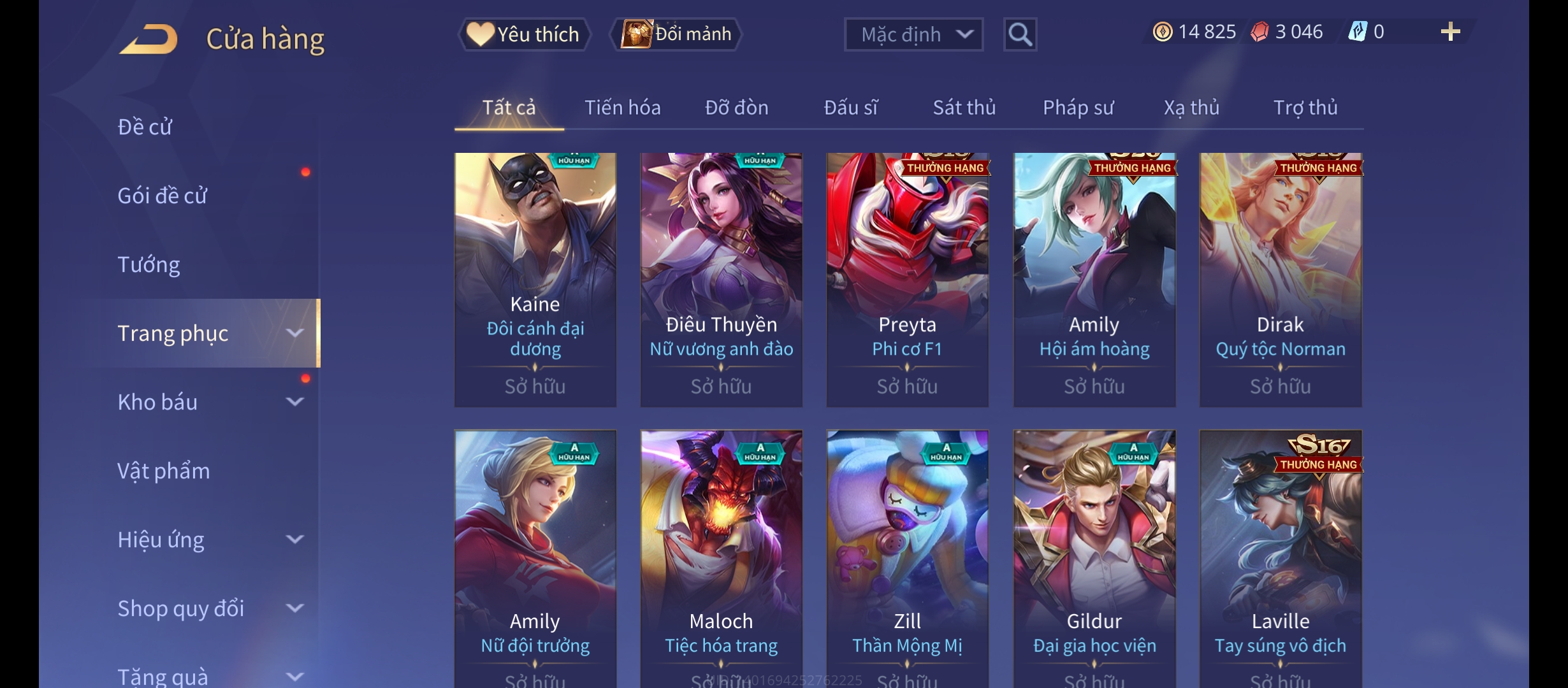Viewport: 1568px width, 688px height.
Task: Switch to the Sát thủ tab
Action: (x=964, y=108)
